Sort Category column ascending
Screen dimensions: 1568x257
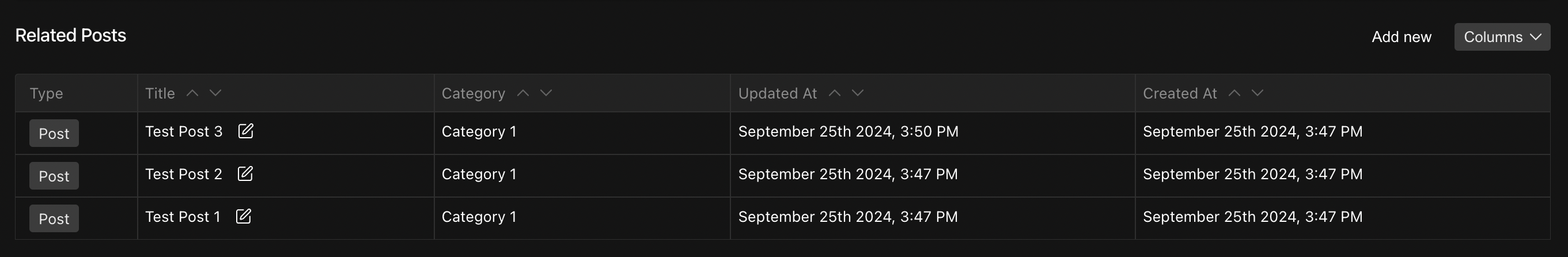(523, 93)
